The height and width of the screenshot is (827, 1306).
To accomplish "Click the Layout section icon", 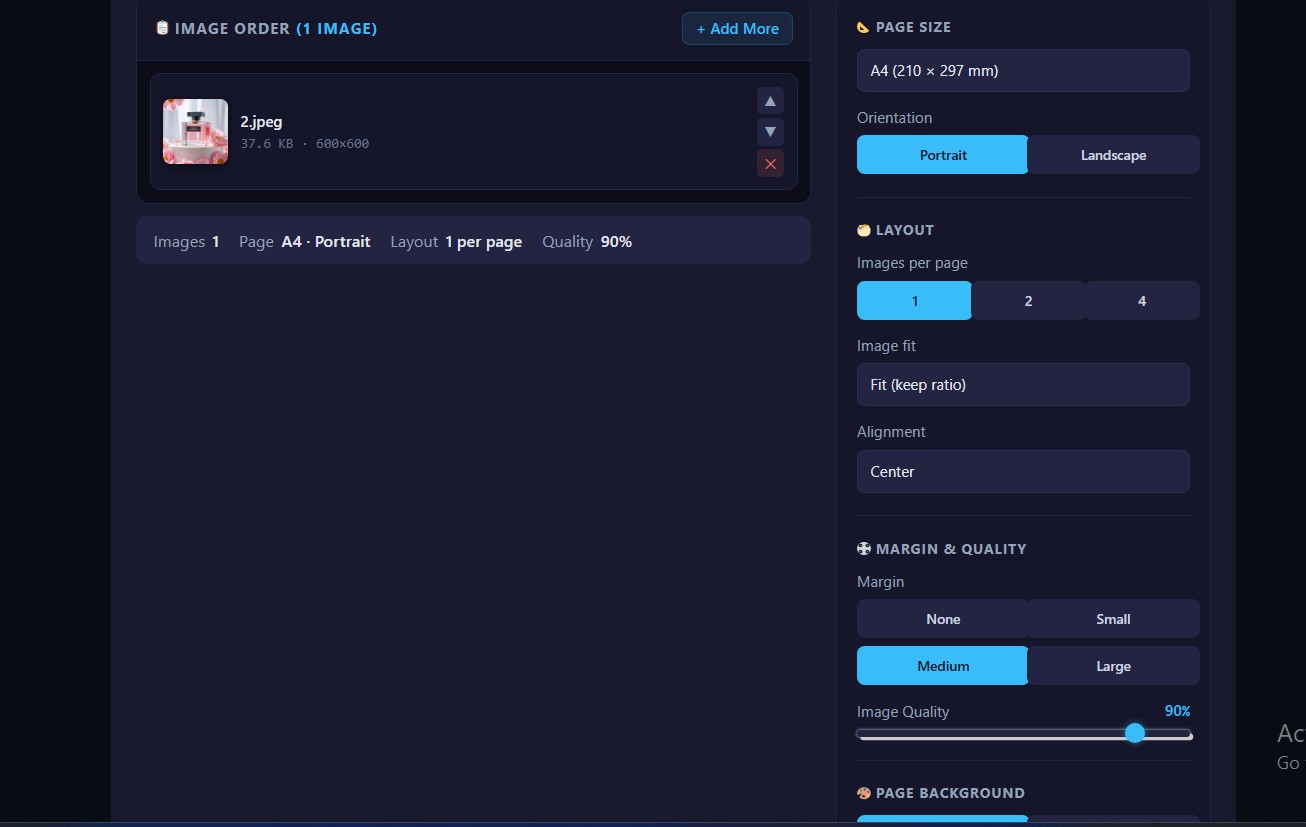I will [864, 230].
